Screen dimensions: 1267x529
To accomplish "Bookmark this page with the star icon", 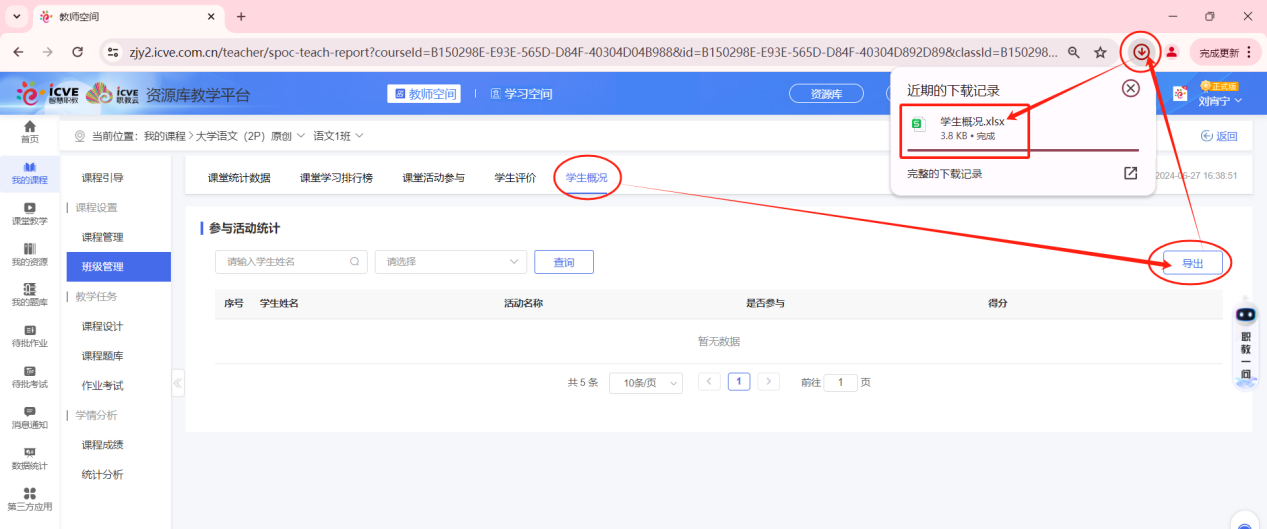I will click(x=1100, y=52).
